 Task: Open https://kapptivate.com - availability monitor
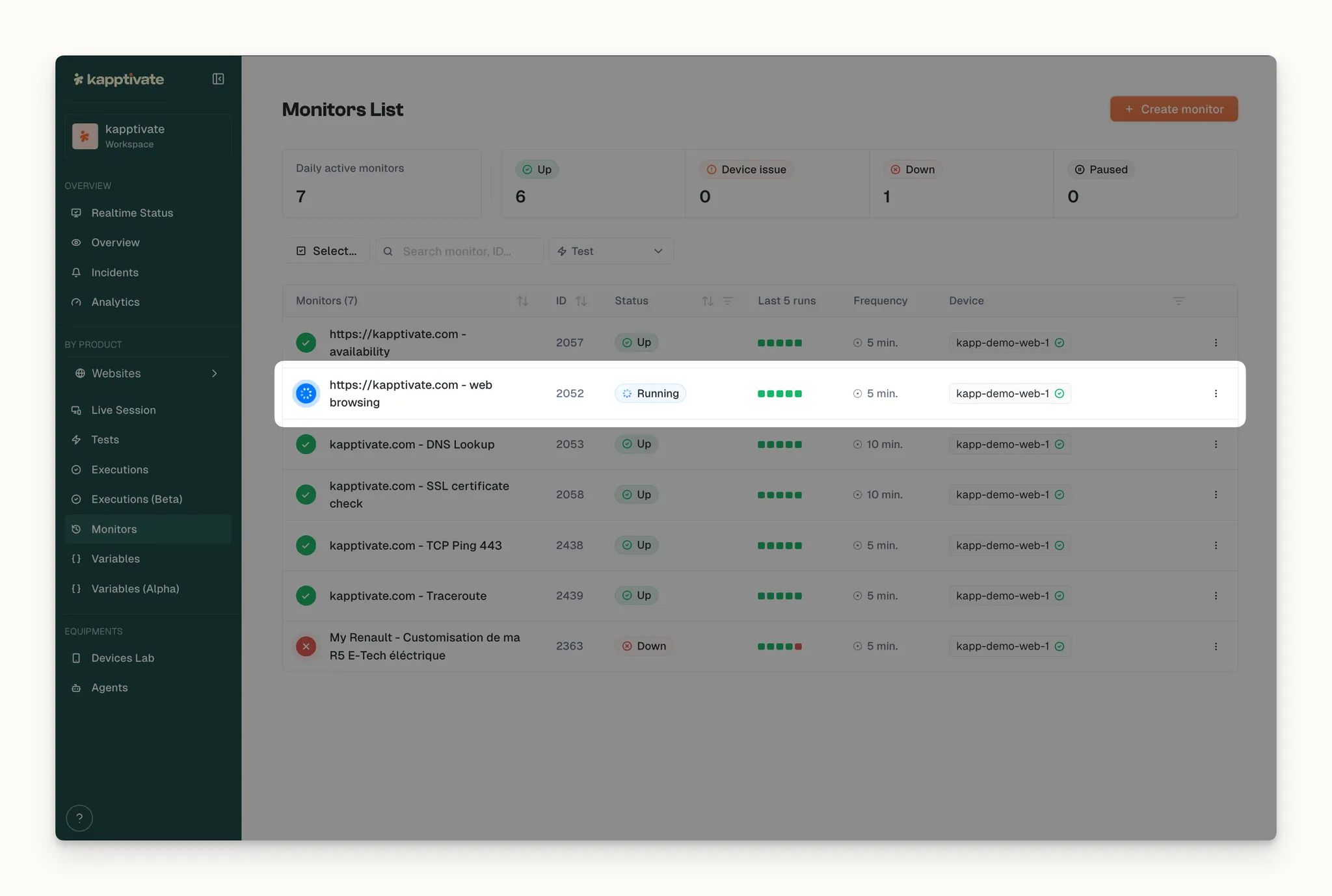click(x=397, y=343)
